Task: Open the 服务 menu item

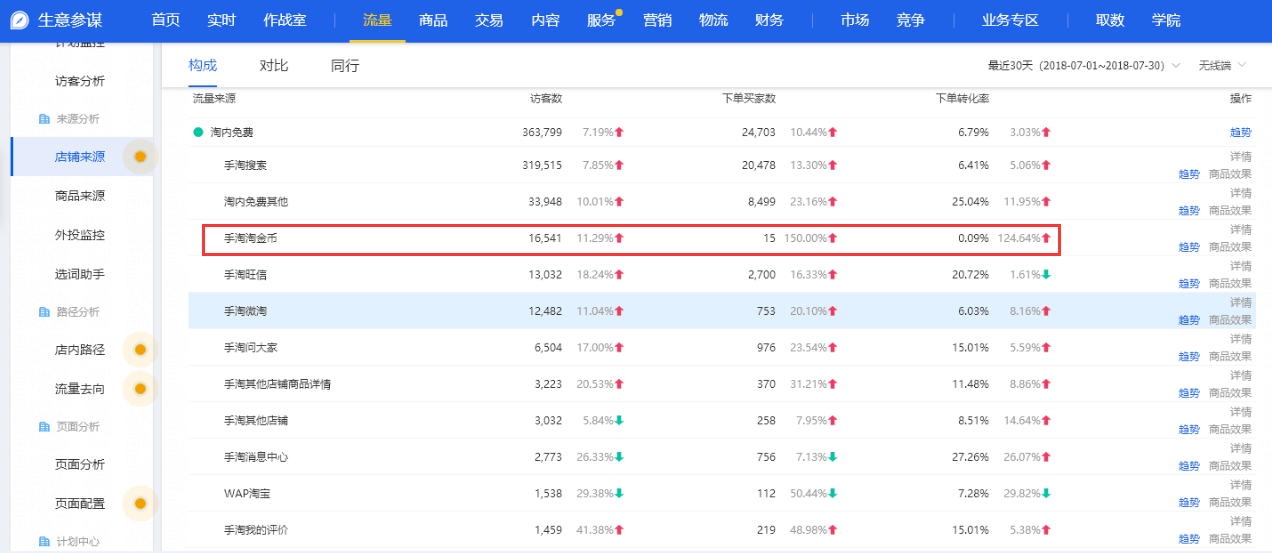Action: 601,21
